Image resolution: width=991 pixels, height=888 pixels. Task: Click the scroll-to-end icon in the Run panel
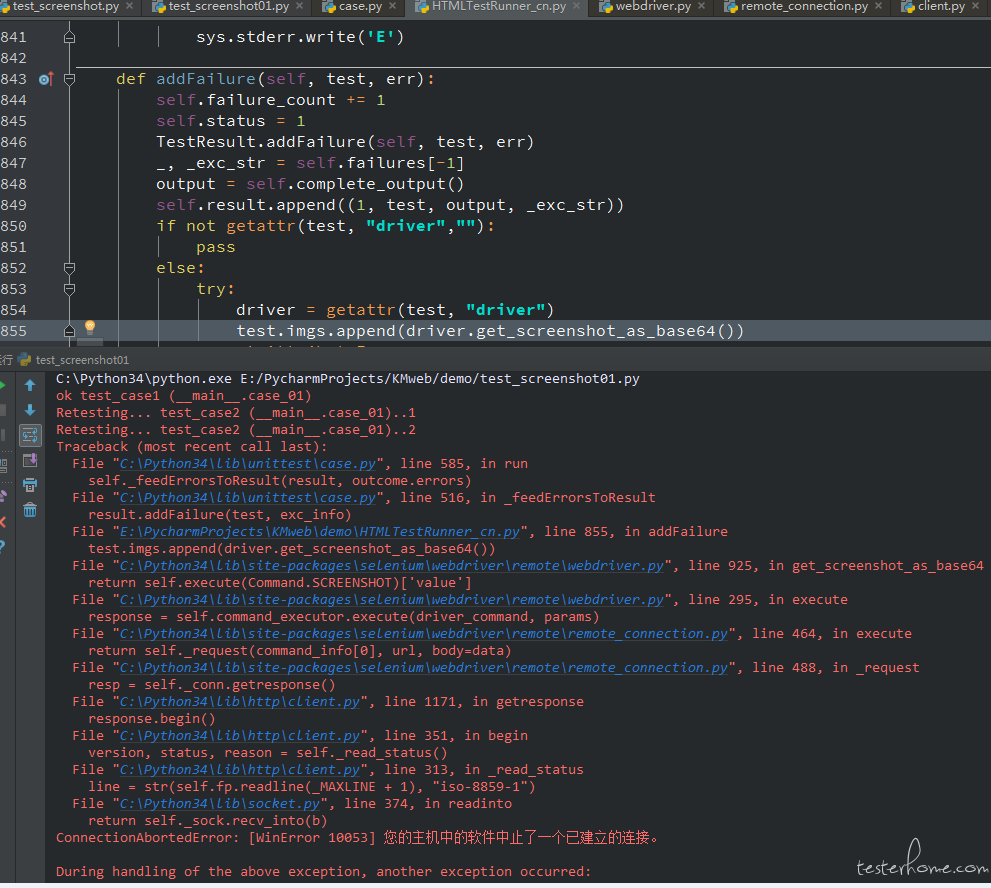30,460
